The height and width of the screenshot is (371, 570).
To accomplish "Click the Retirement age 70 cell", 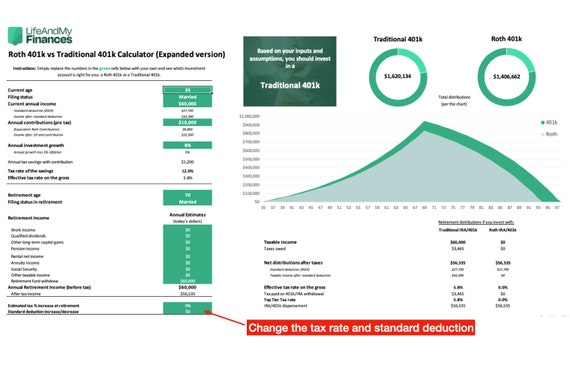I will 187,194.
